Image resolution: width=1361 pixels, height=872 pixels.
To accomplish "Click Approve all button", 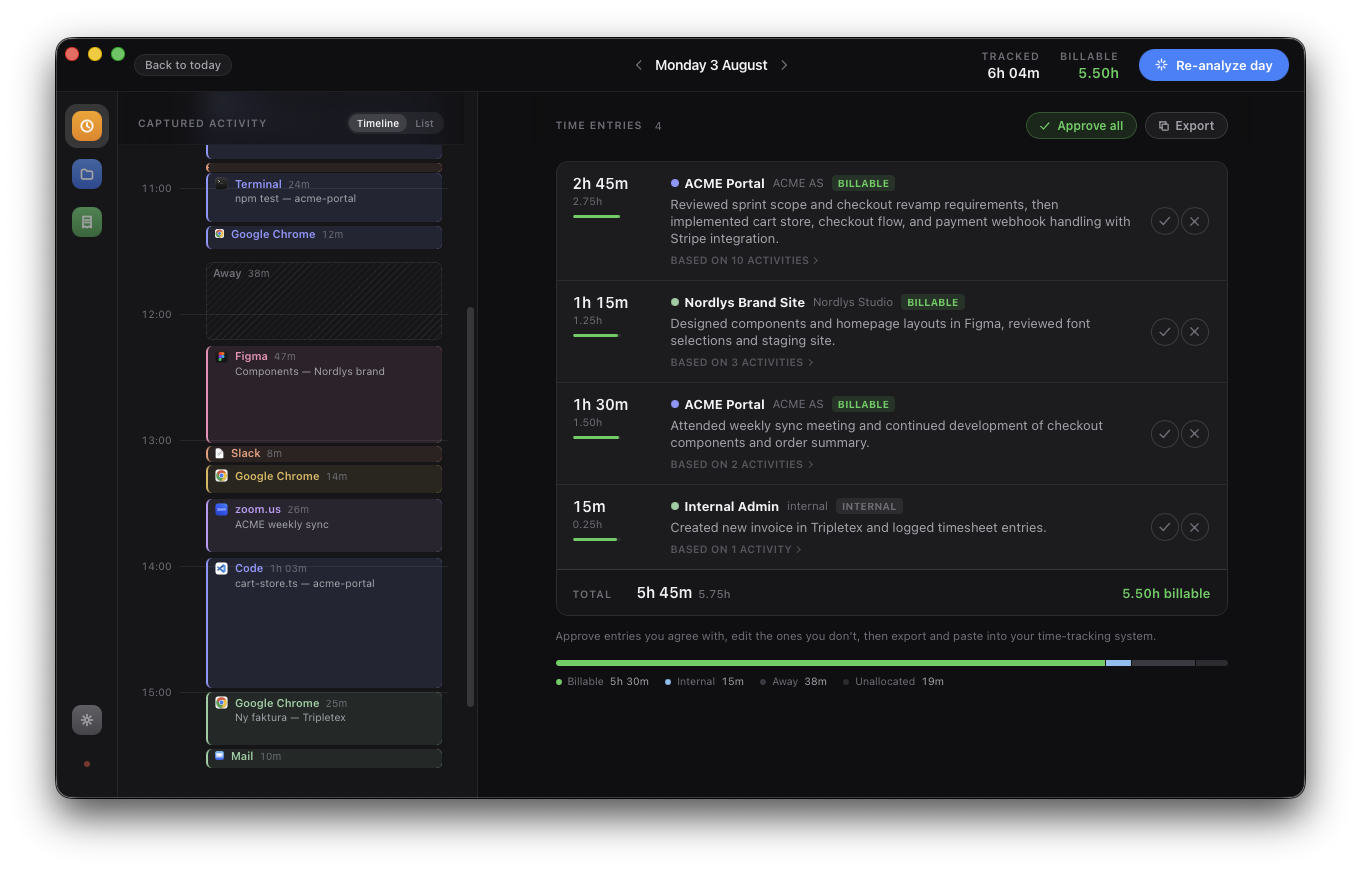I will [x=1081, y=125].
